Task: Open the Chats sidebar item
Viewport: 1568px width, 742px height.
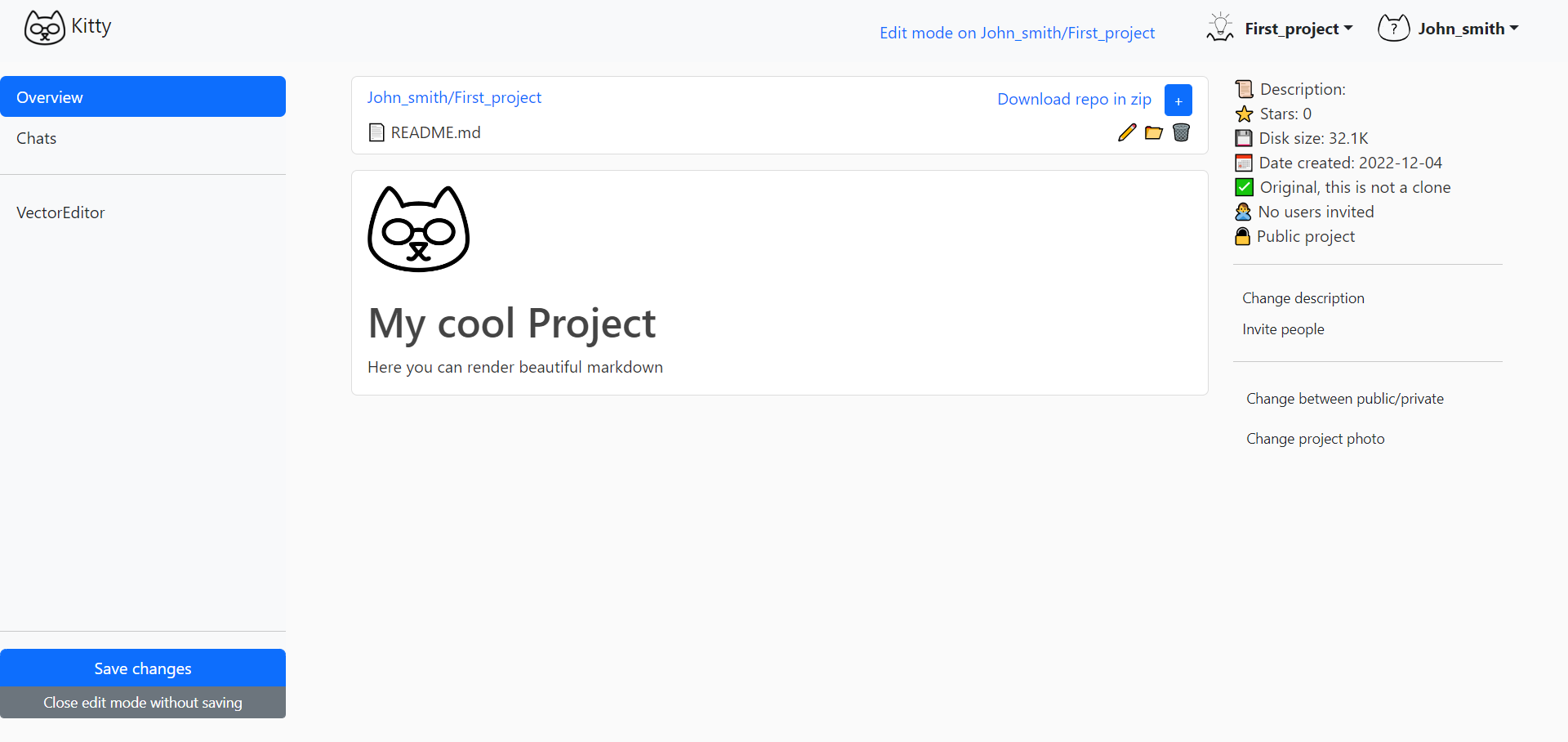Action: (37, 138)
